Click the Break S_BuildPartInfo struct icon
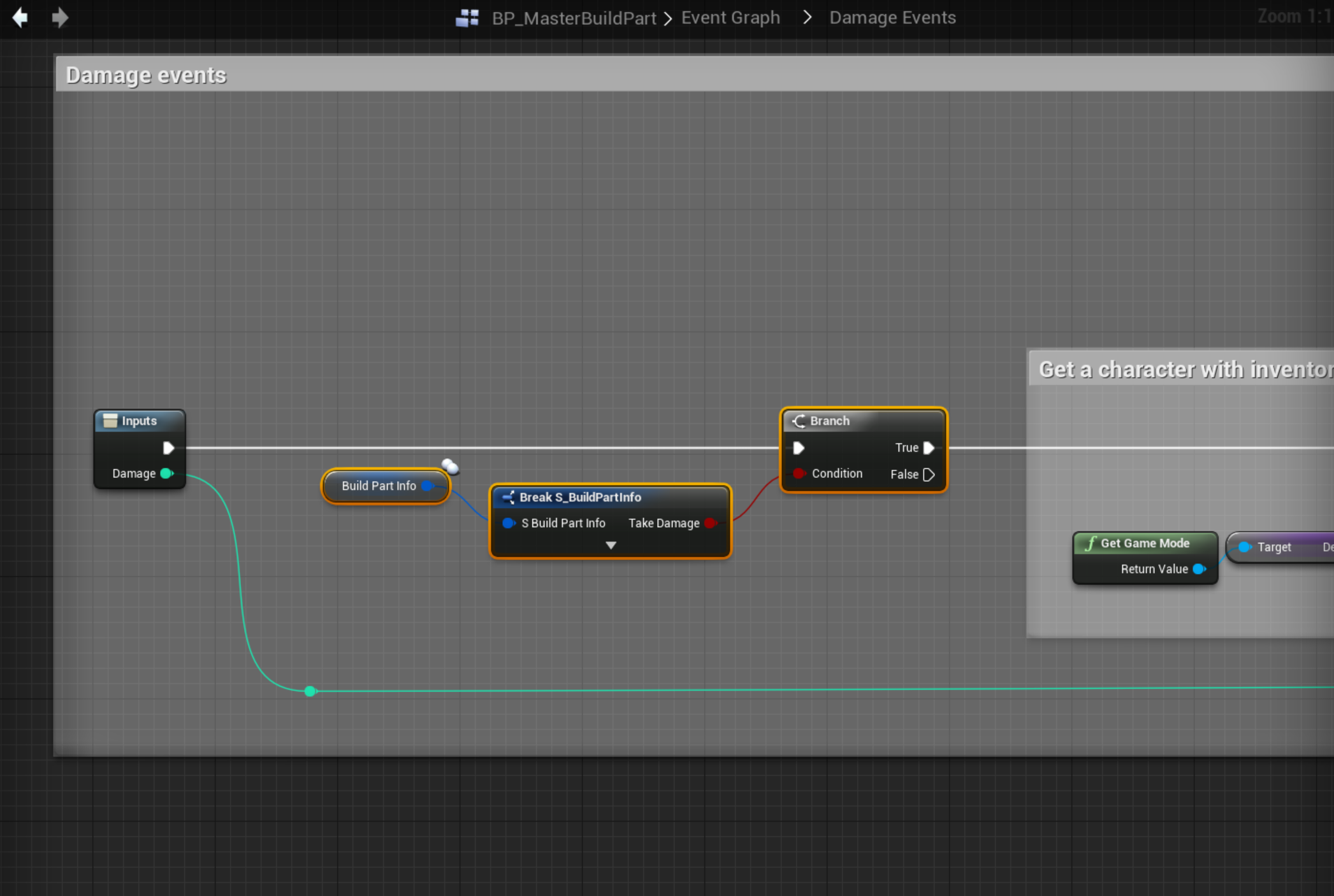The height and width of the screenshot is (896, 1334). point(508,497)
